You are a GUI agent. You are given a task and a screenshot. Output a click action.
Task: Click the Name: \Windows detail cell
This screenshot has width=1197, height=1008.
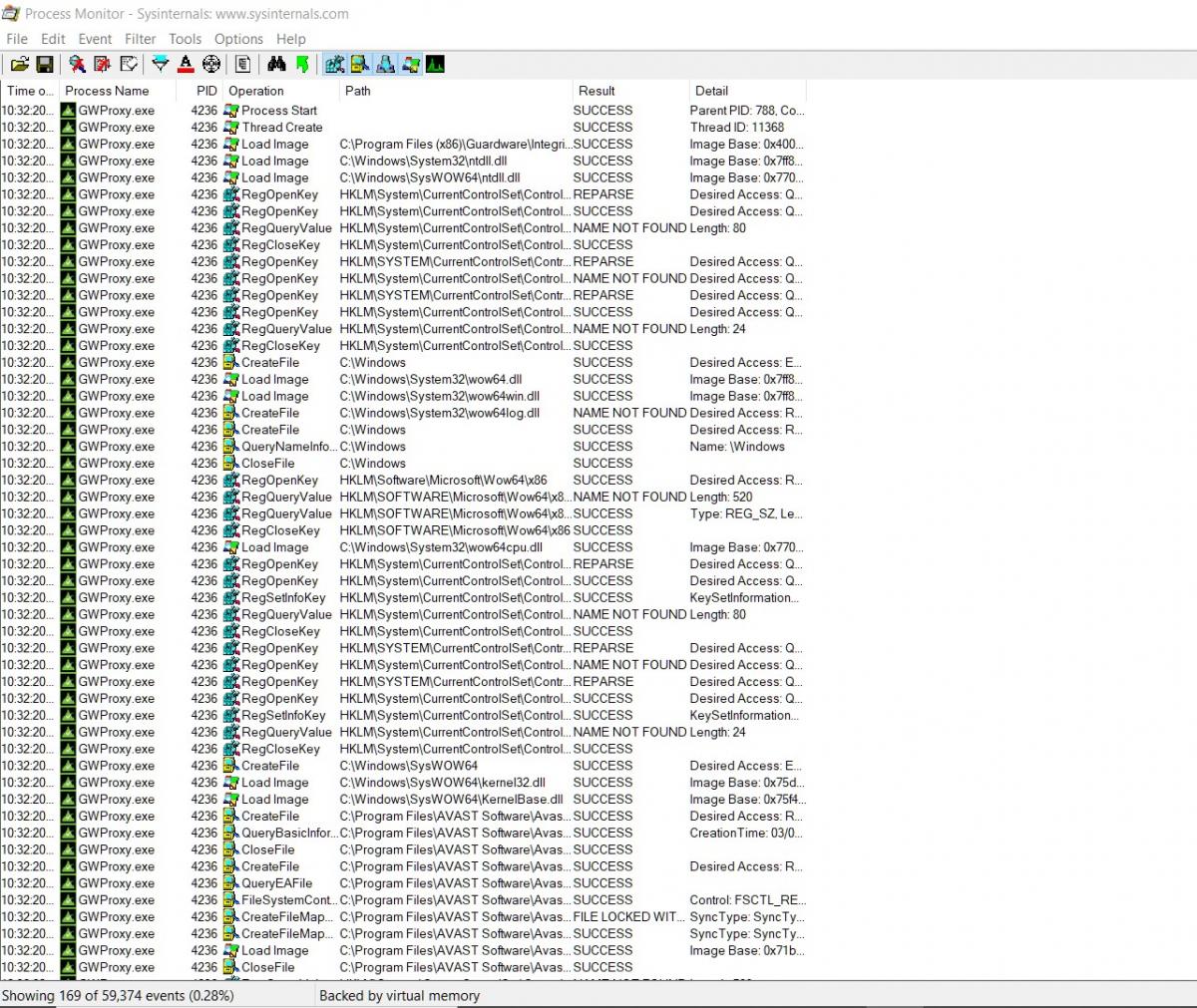[x=737, y=447]
